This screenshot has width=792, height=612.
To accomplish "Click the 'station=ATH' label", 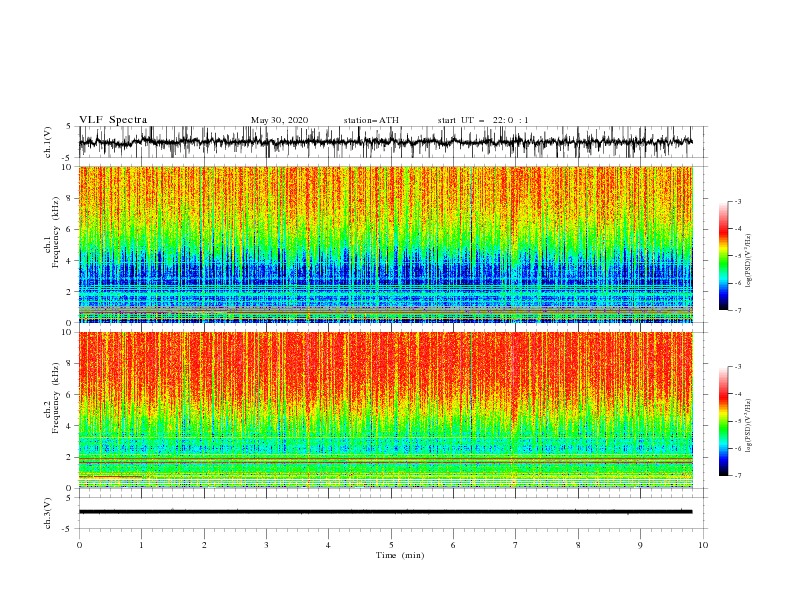I will click(x=371, y=120).
